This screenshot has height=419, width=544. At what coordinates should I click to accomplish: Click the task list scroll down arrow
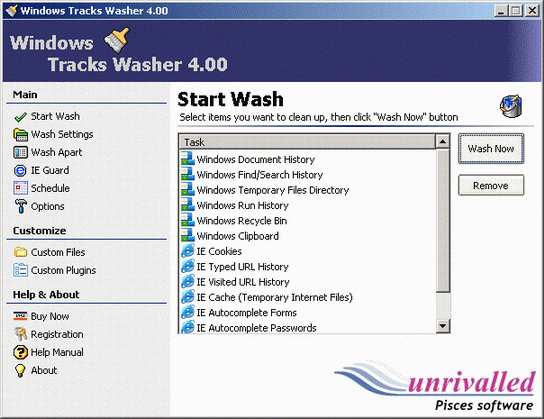[442, 326]
